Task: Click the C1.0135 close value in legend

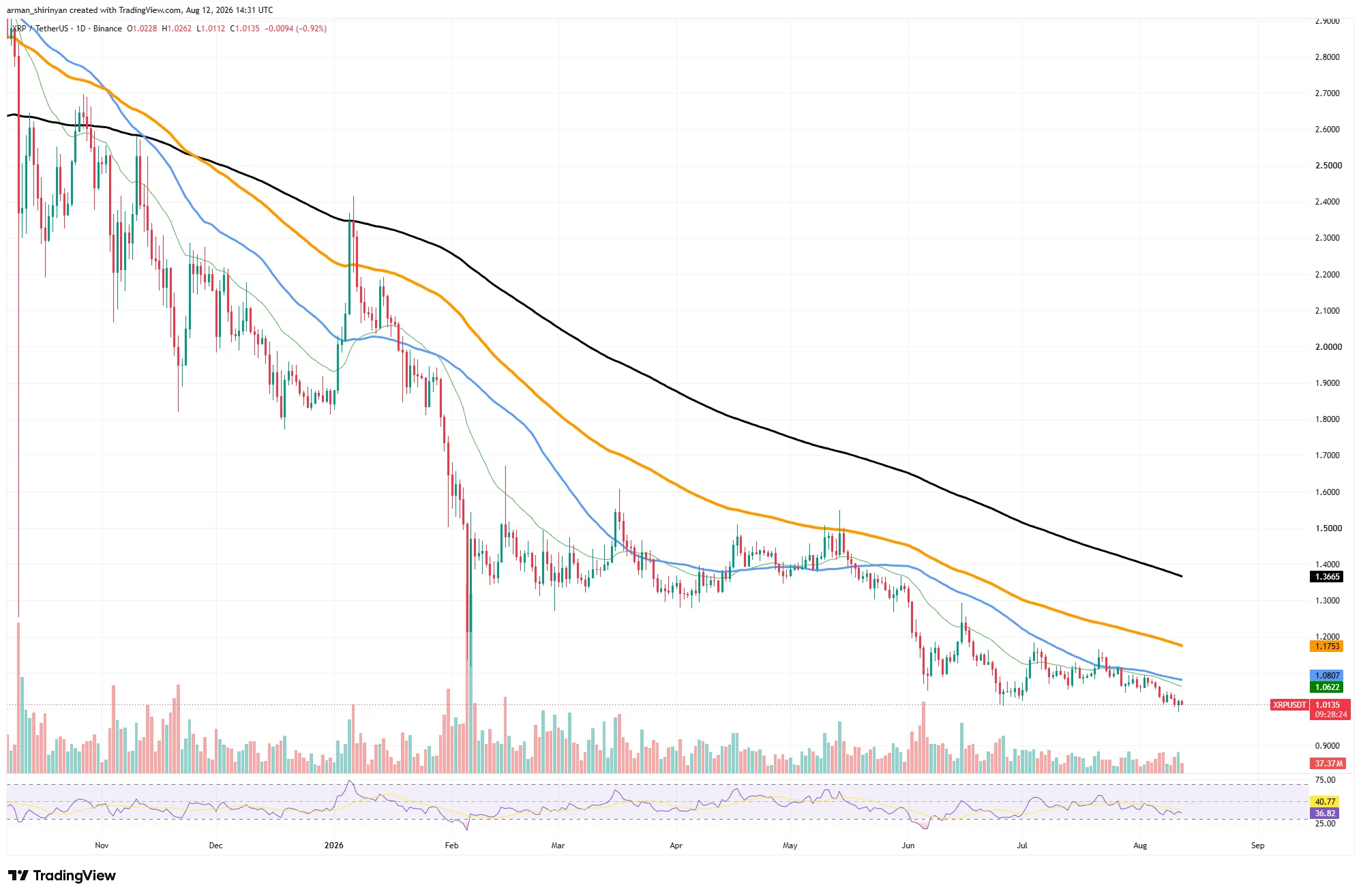Action: (x=245, y=29)
